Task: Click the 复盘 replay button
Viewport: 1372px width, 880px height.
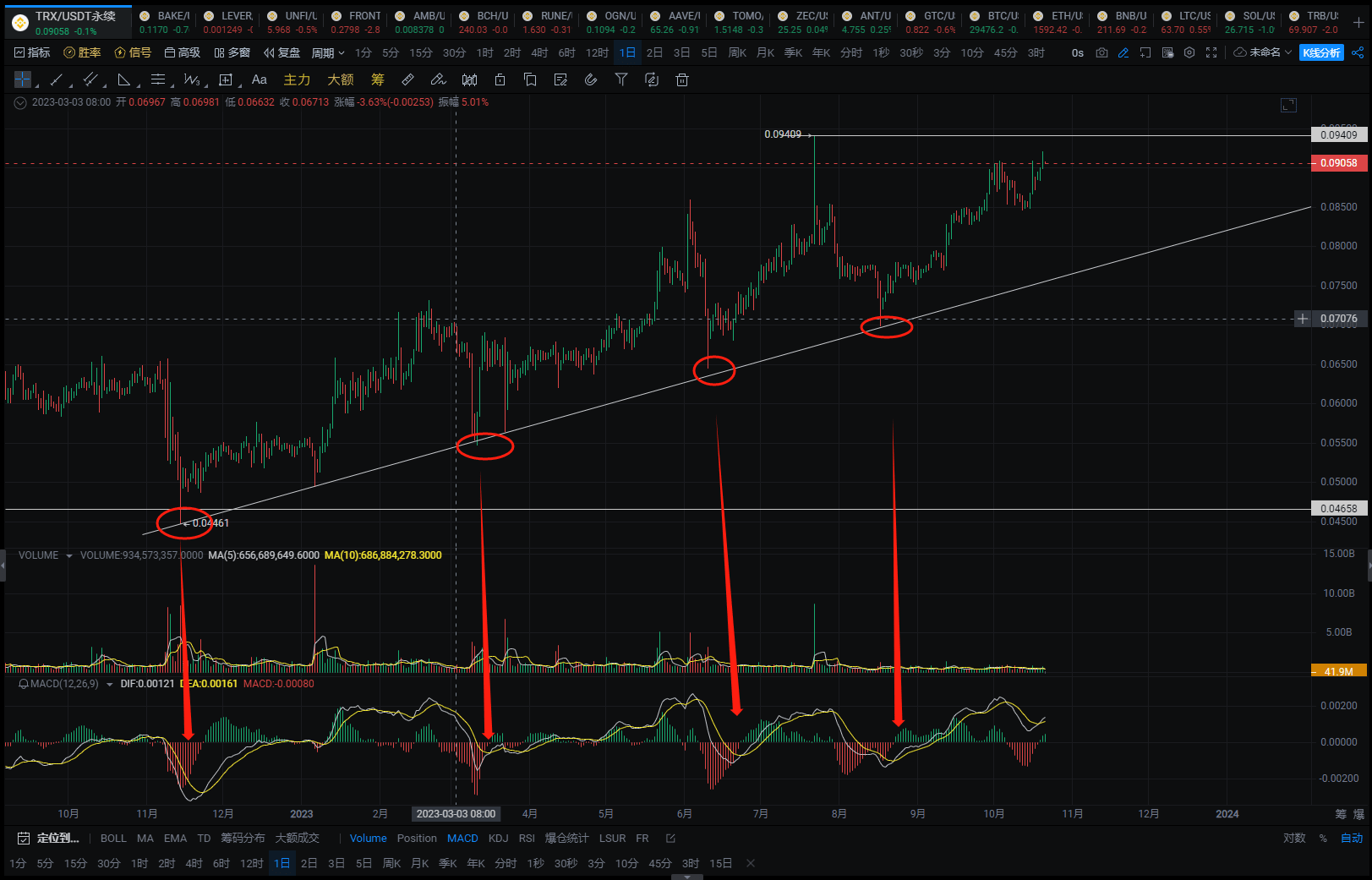Action: click(282, 52)
